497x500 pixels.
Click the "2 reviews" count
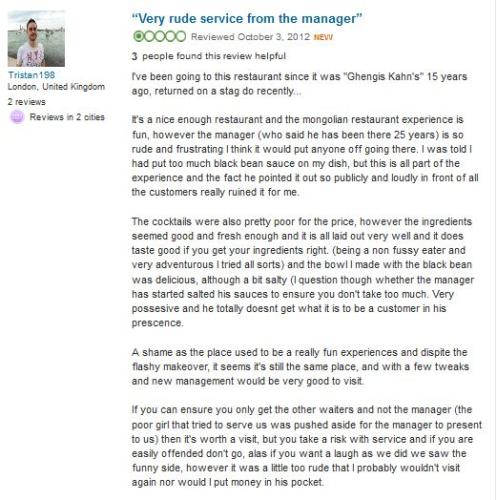(27, 102)
